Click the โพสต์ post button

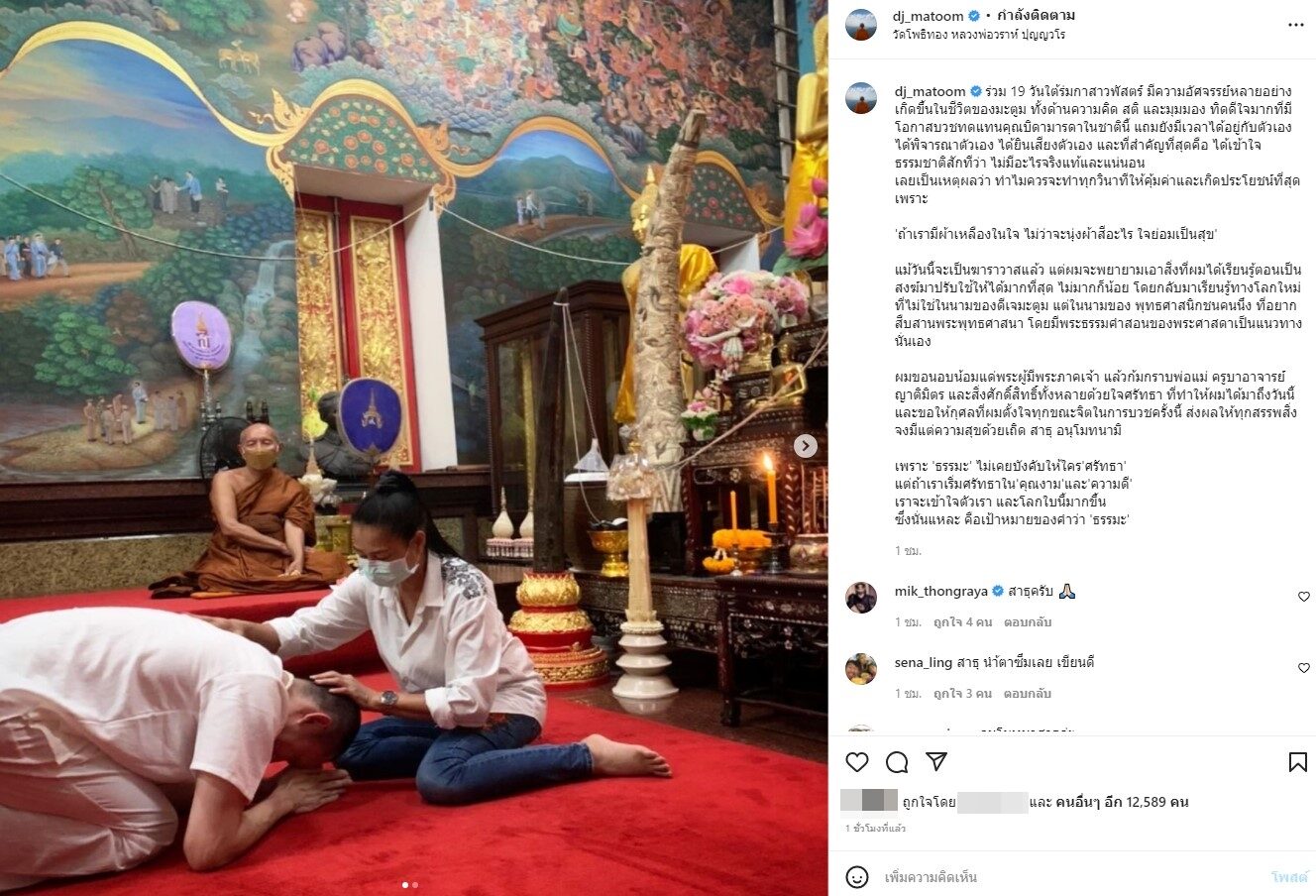(x=1289, y=877)
